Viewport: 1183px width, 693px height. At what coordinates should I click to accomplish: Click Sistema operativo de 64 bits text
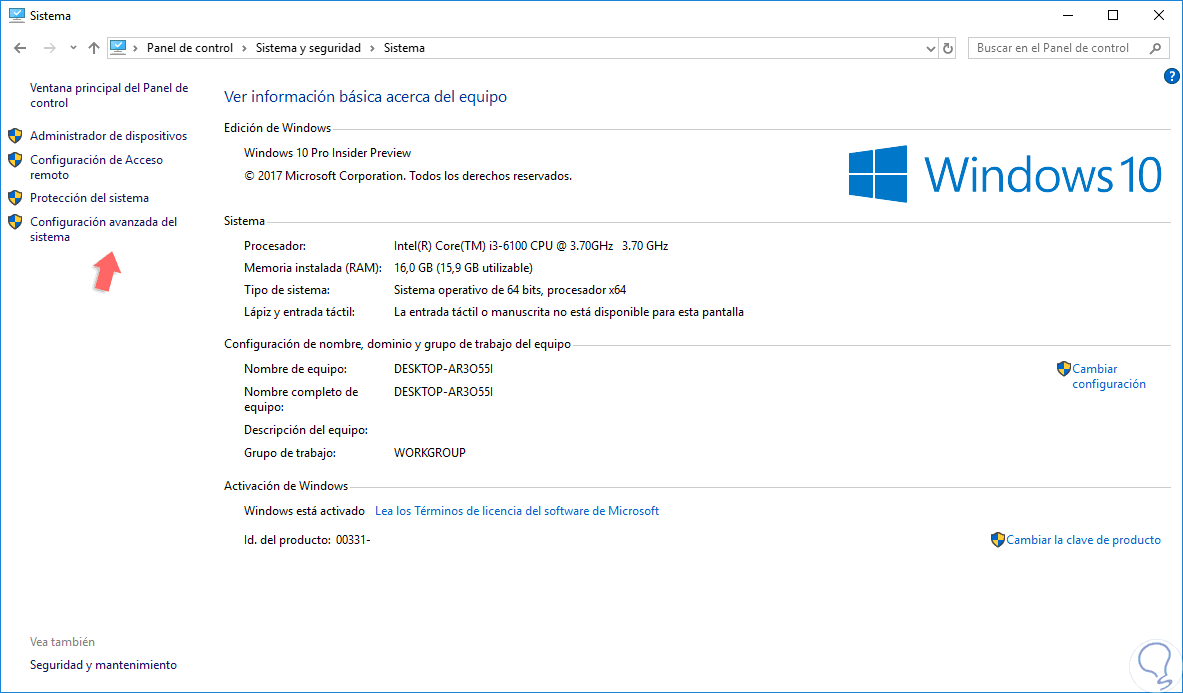(x=510, y=290)
